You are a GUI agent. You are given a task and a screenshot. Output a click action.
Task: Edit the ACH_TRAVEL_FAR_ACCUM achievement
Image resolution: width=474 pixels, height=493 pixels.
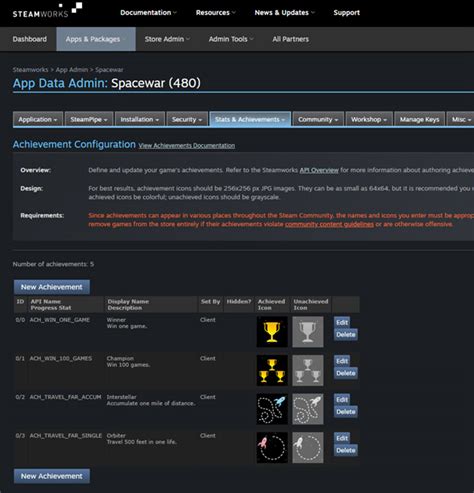pos(342,400)
